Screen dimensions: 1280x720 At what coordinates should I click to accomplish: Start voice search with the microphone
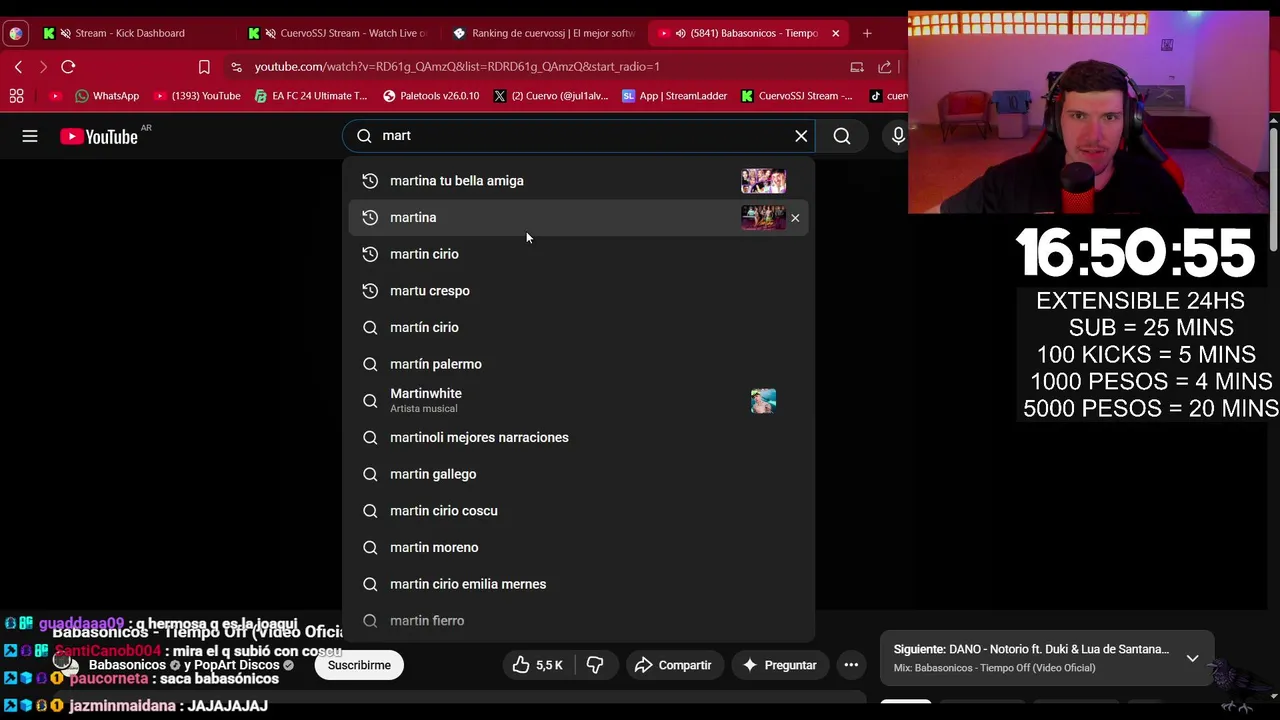coord(897,136)
